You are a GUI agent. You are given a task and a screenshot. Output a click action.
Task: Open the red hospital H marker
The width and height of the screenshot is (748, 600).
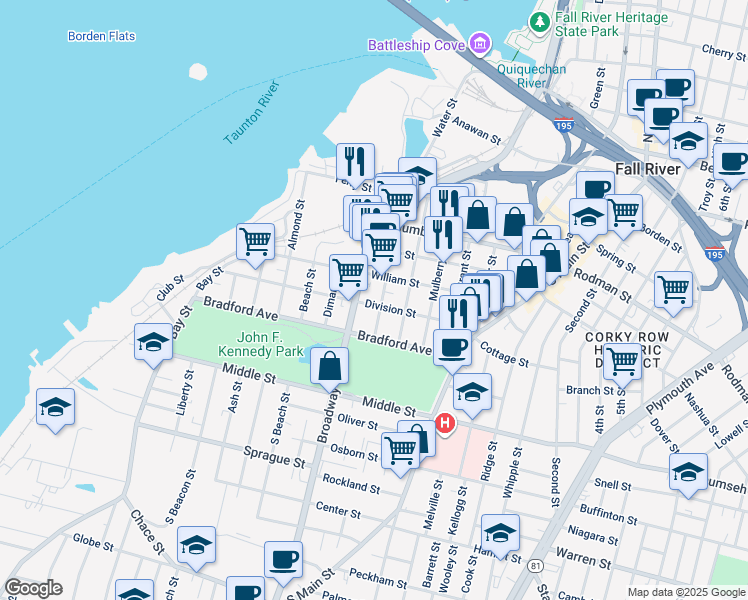(444, 424)
